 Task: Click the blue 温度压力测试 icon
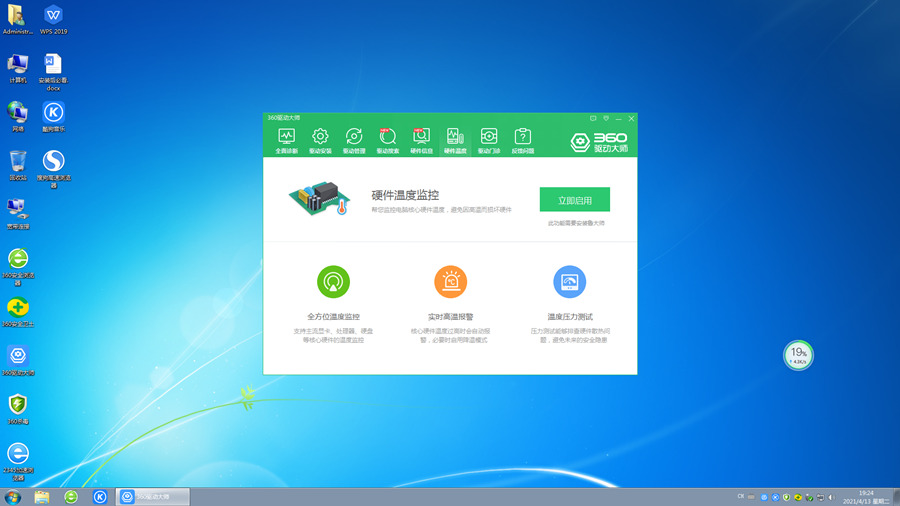point(569,282)
